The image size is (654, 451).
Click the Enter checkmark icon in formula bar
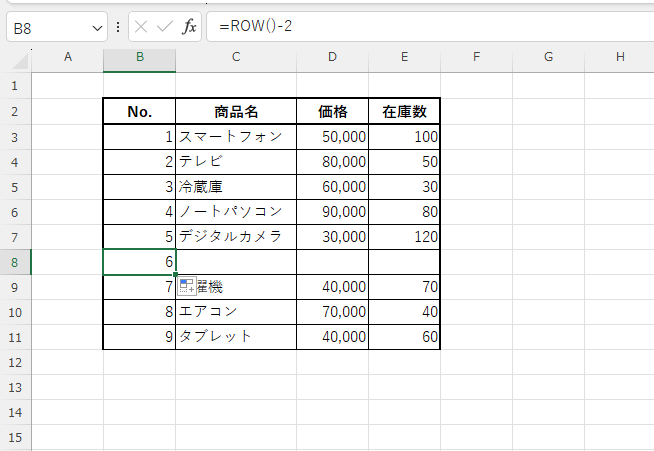[x=165, y=27]
